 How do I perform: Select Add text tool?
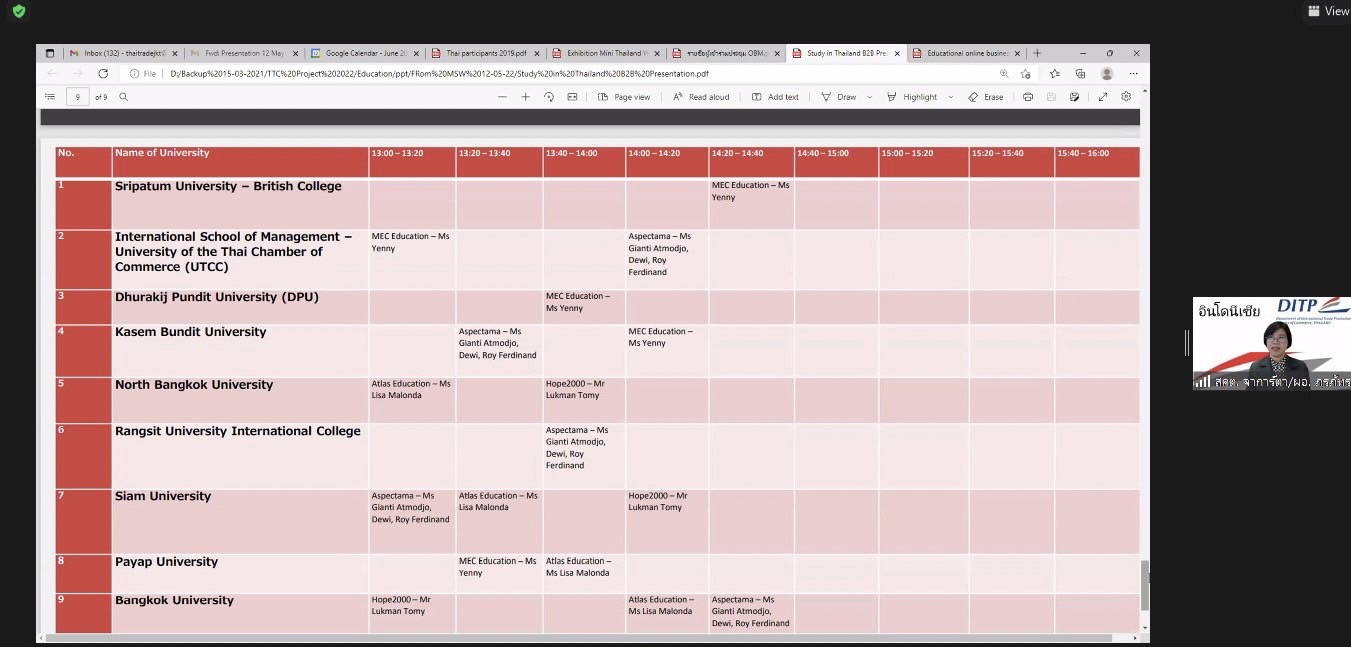click(775, 97)
